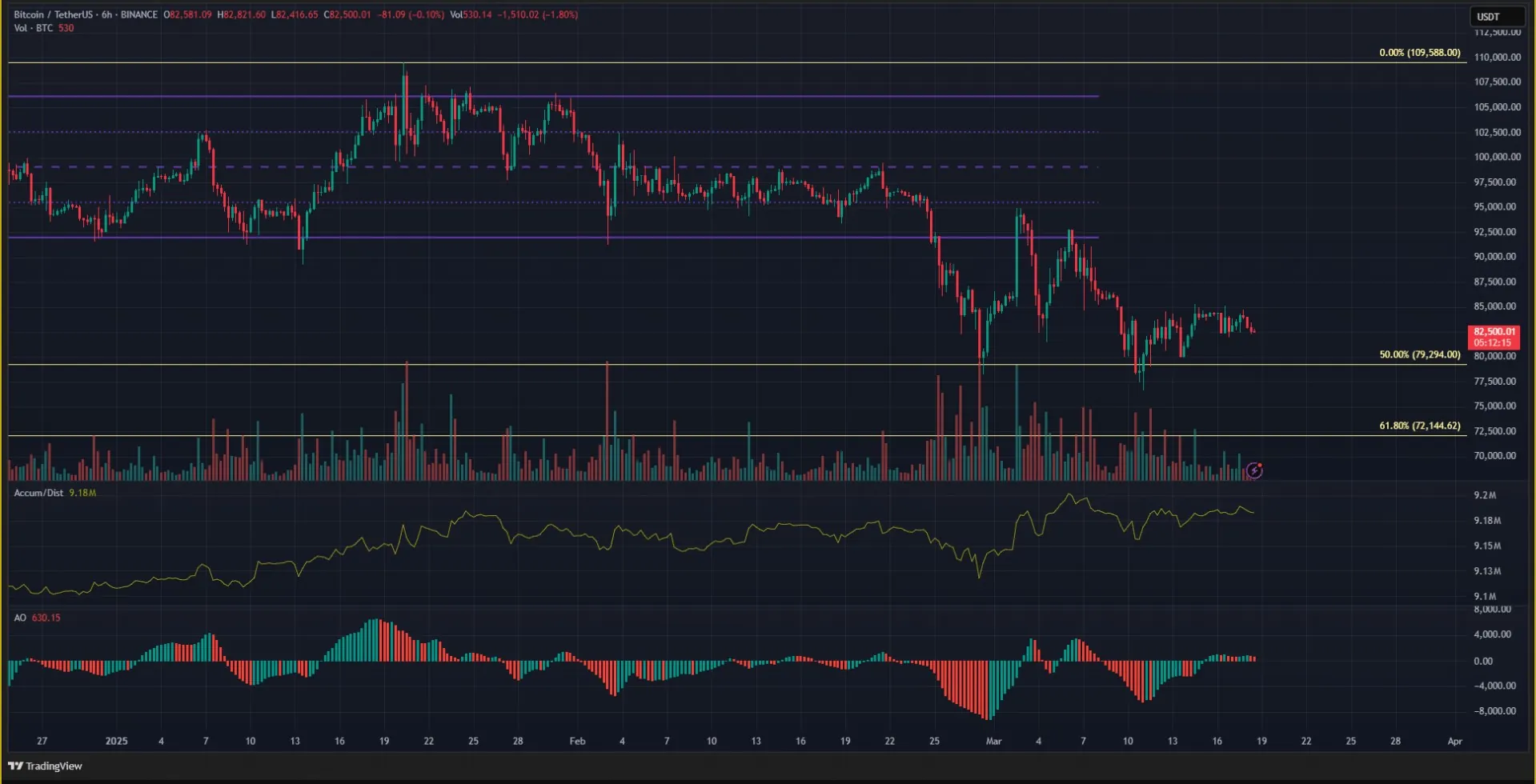The height and width of the screenshot is (784, 1536).
Task: Click the low value L82,416.65
Action: pos(295,14)
